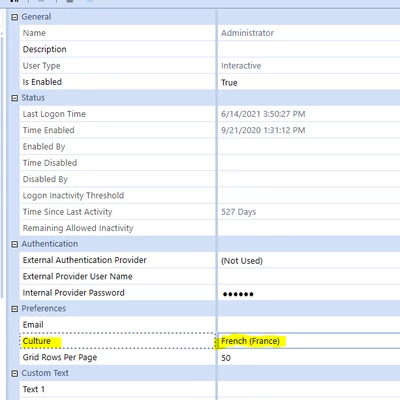Collapse the Preferences section

point(14,309)
